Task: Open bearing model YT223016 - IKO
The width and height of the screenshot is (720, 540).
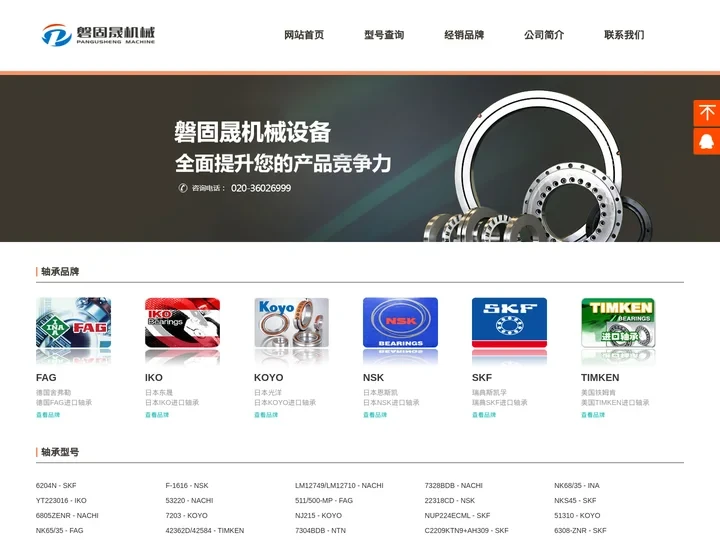Action: (x=61, y=501)
